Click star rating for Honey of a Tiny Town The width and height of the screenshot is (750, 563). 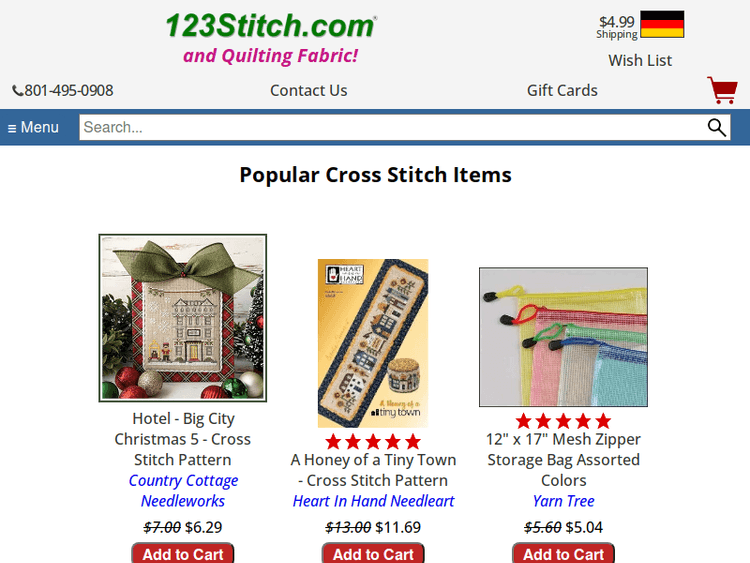click(373, 442)
